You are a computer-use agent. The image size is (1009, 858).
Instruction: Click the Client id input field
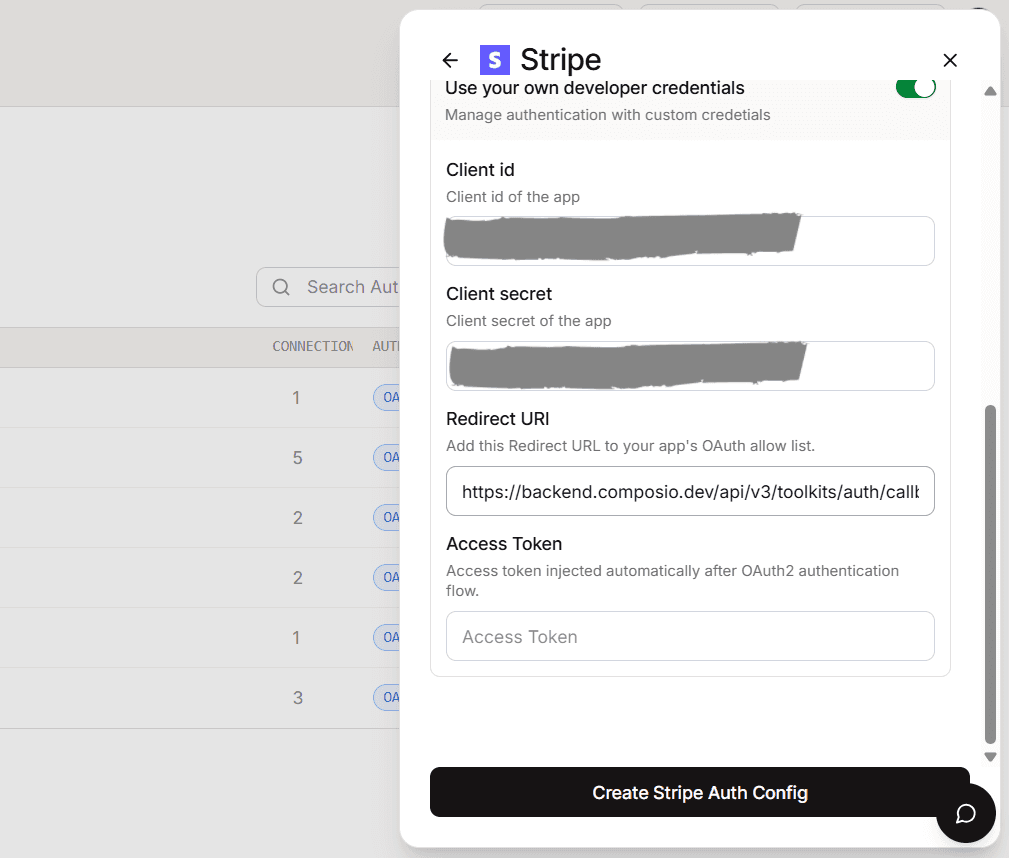point(690,241)
